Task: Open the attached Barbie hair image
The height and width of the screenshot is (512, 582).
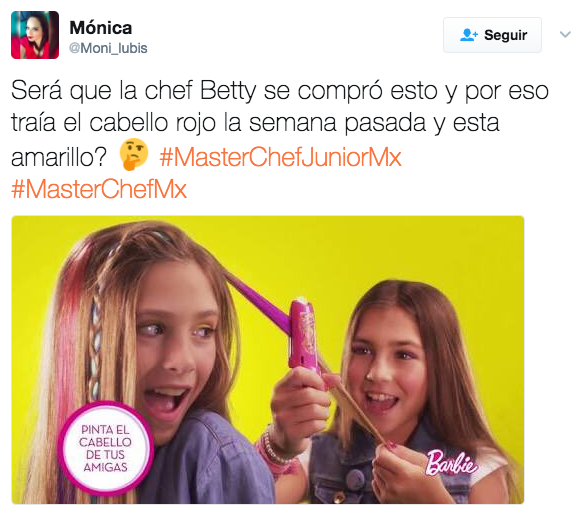Action: (268, 359)
